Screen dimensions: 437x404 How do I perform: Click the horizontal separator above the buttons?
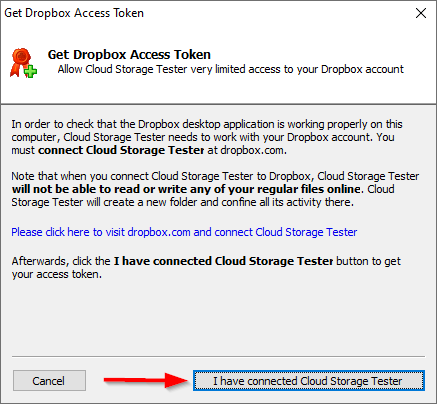[218, 356]
